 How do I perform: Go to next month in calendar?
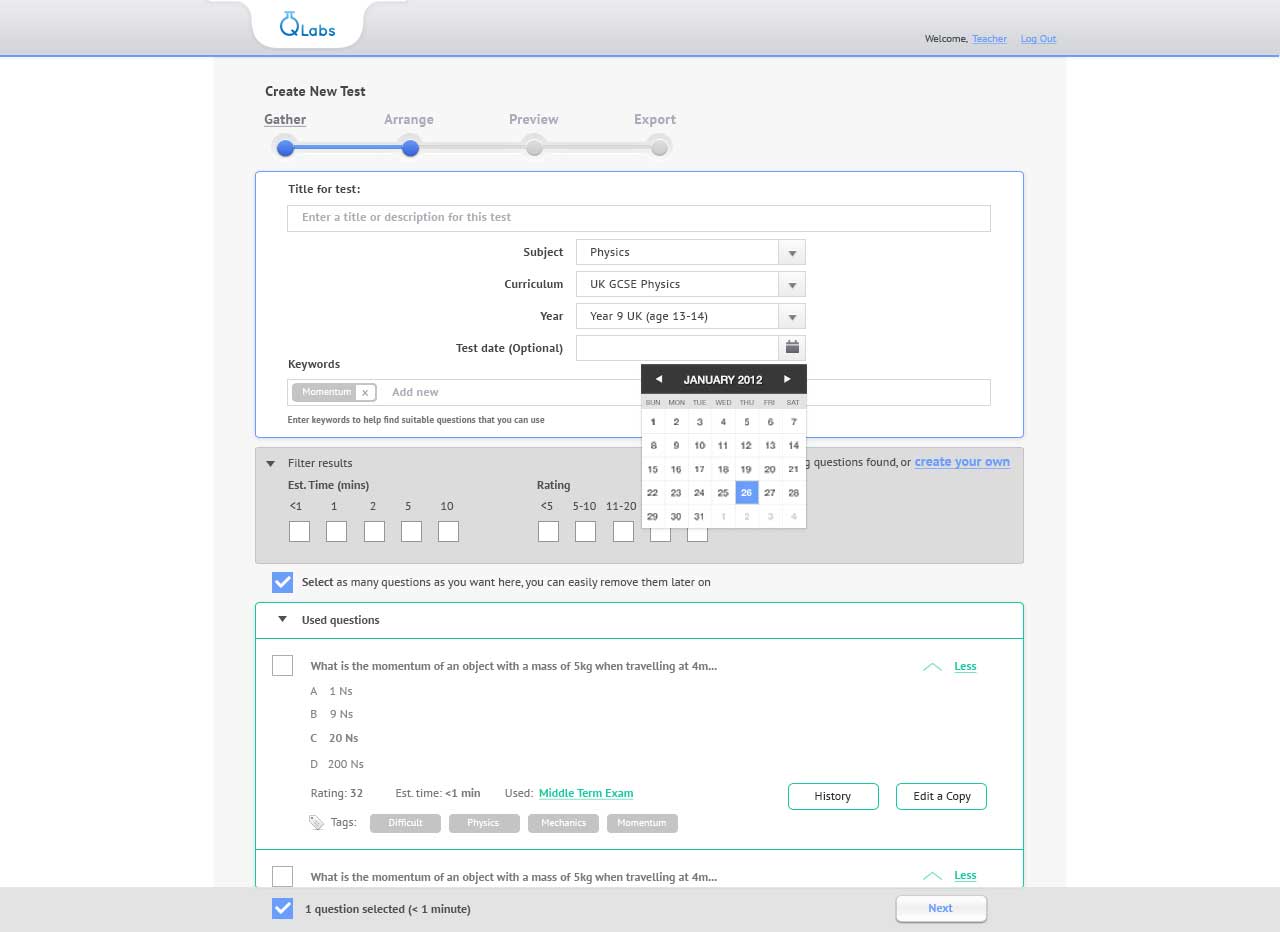(787, 379)
